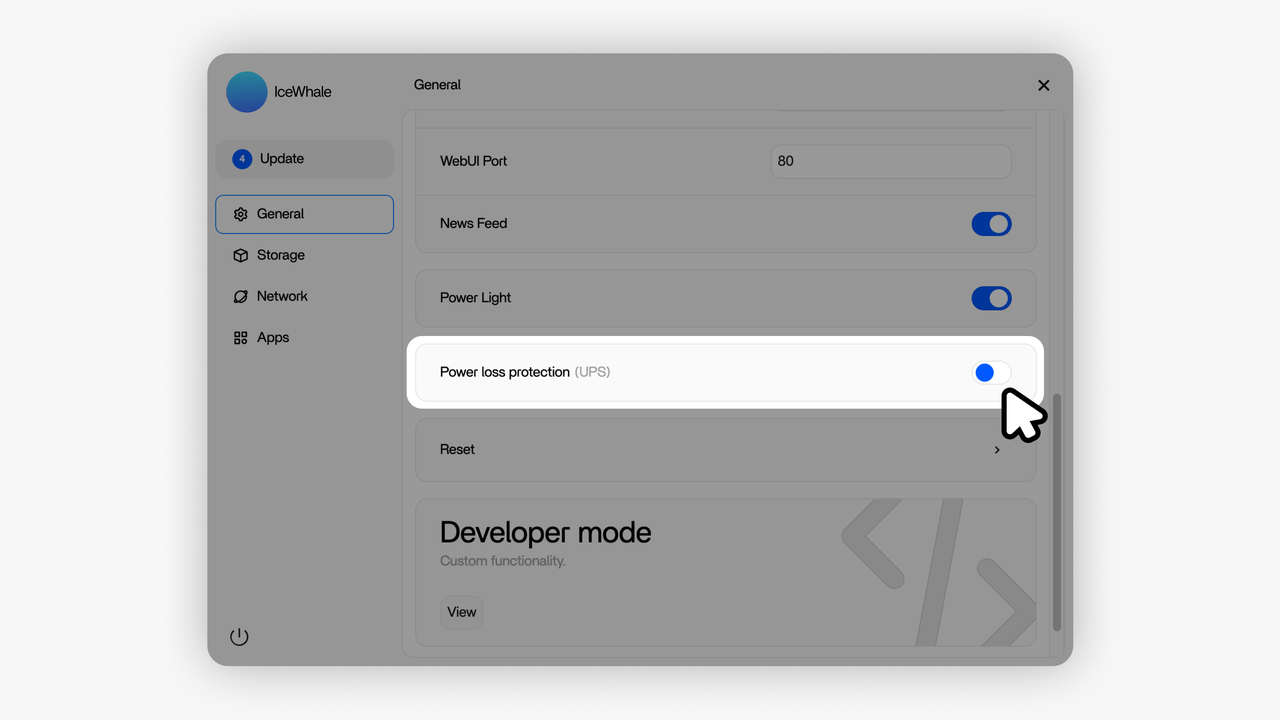Click the Storage cube icon
The width and height of the screenshot is (1280, 720).
[240, 255]
